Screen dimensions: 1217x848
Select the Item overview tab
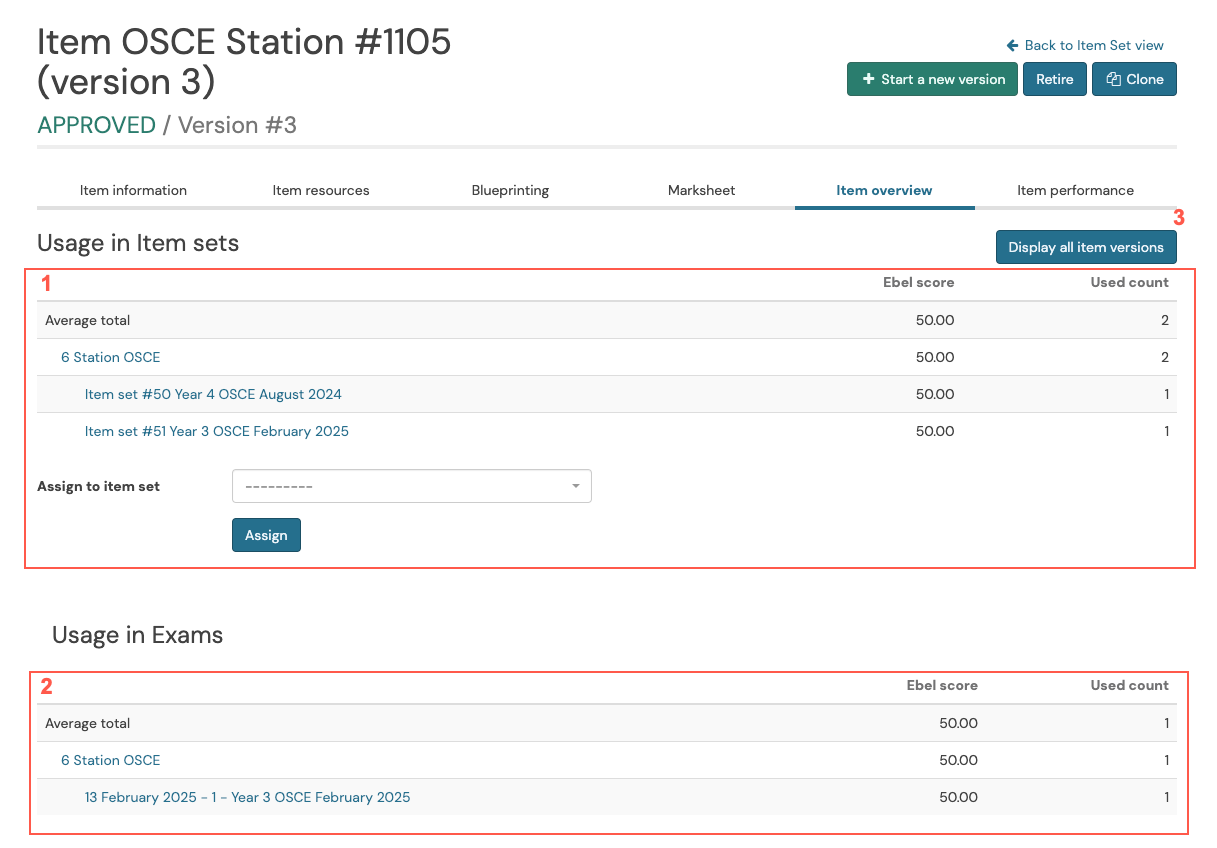click(884, 190)
